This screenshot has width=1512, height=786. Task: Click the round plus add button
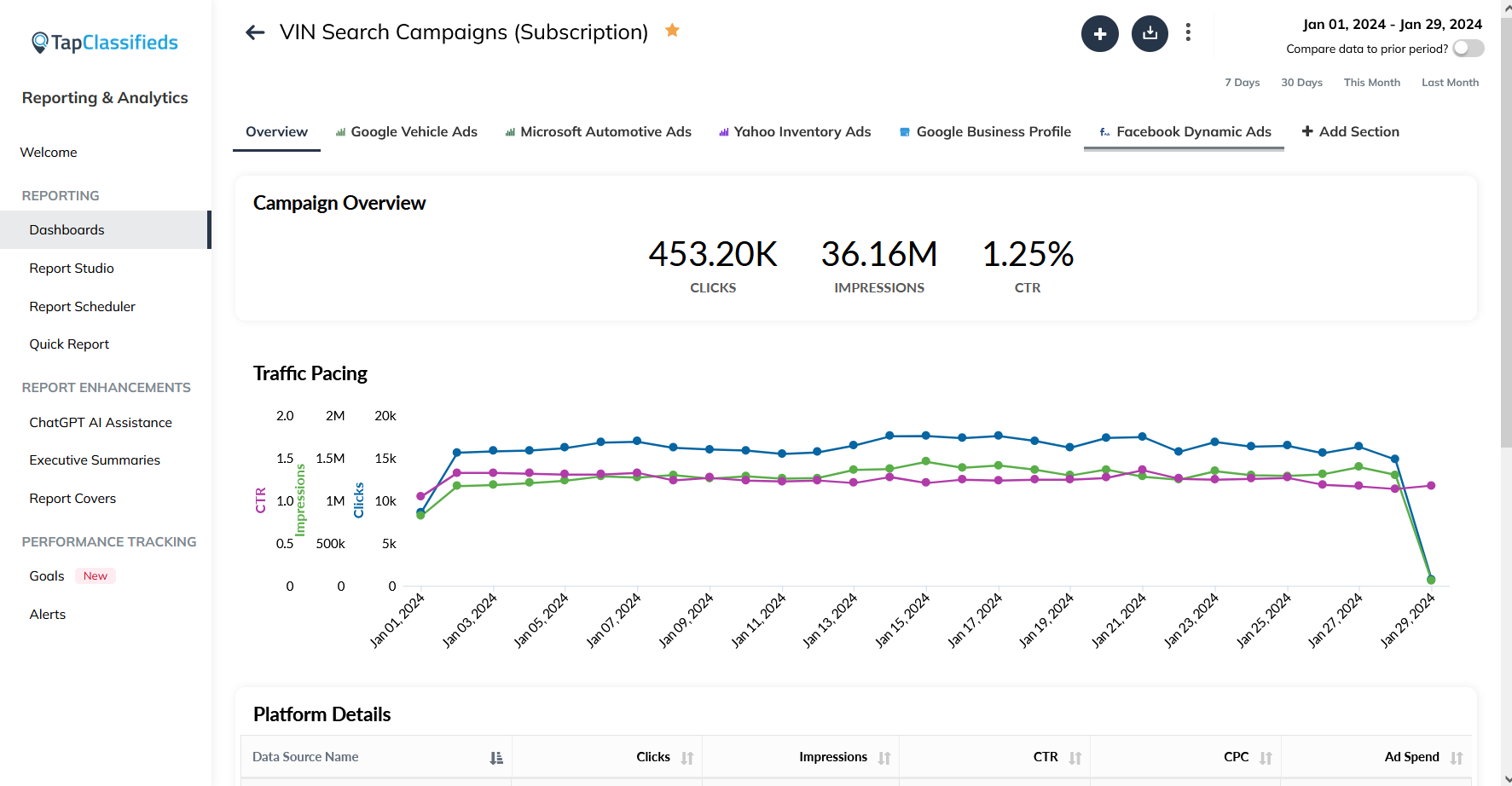[1099, 33]
